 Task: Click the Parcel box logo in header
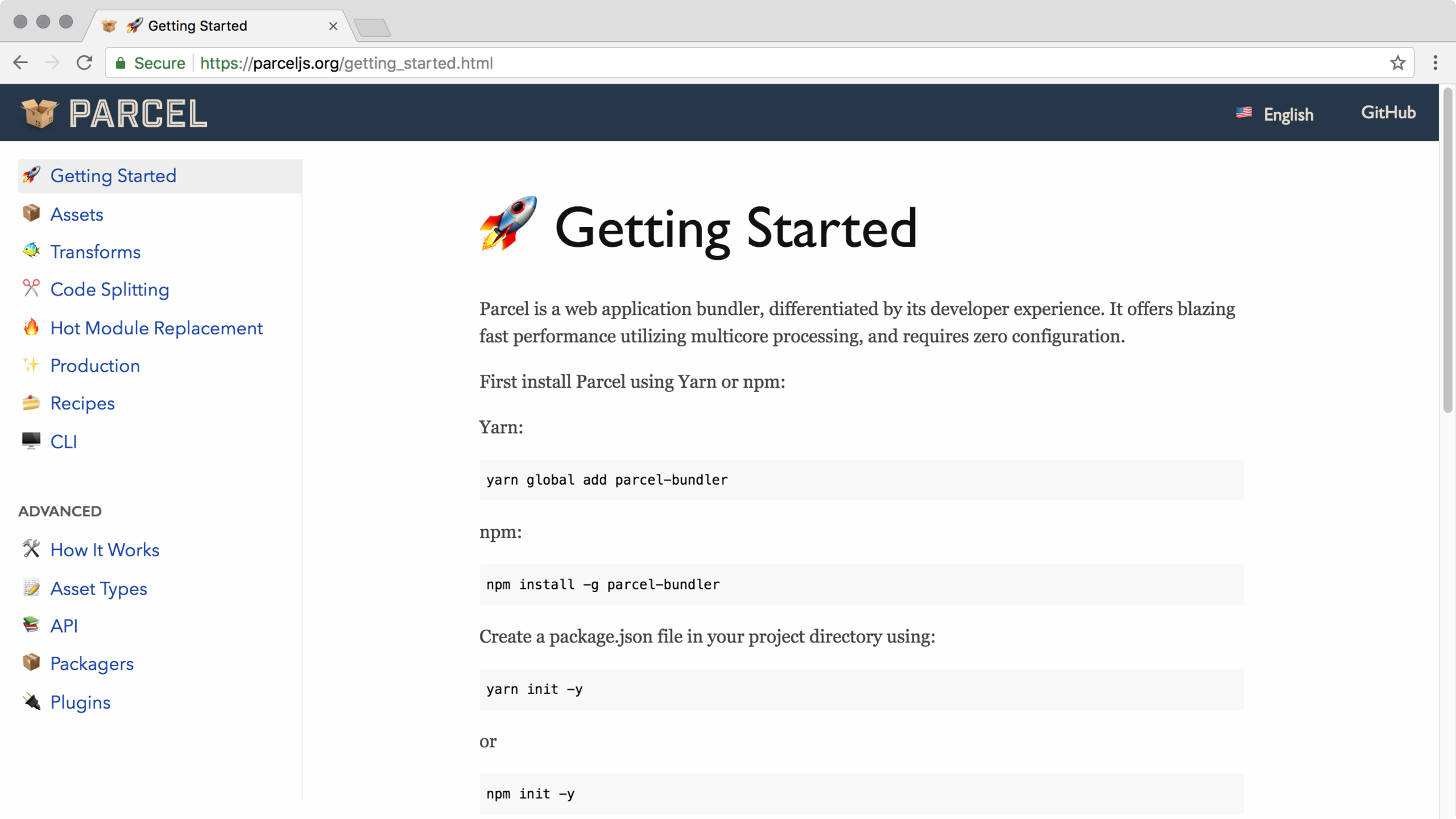39,113
